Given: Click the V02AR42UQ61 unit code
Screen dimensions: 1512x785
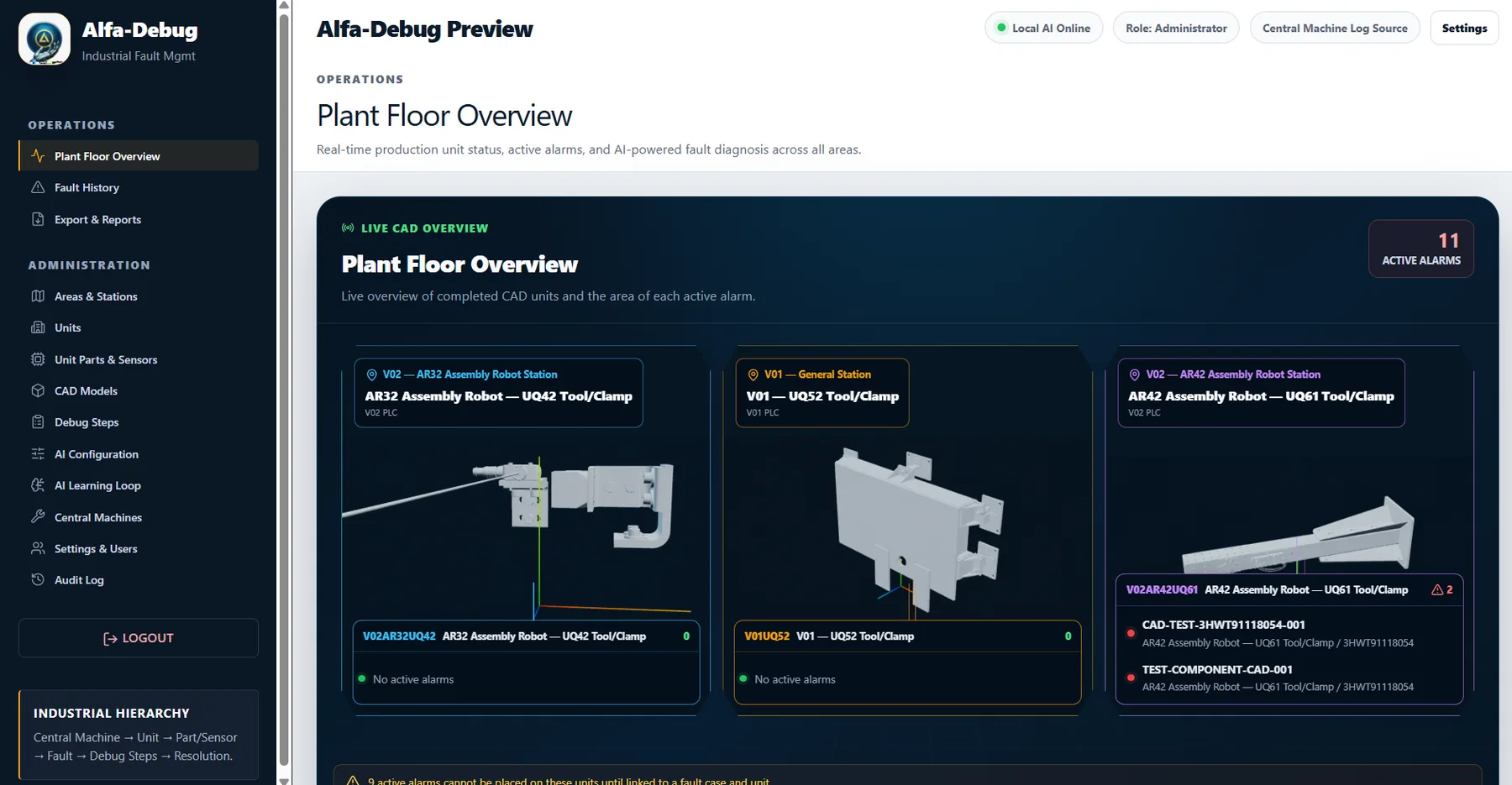Looking at the screenshot, I should pos(1162,590).
